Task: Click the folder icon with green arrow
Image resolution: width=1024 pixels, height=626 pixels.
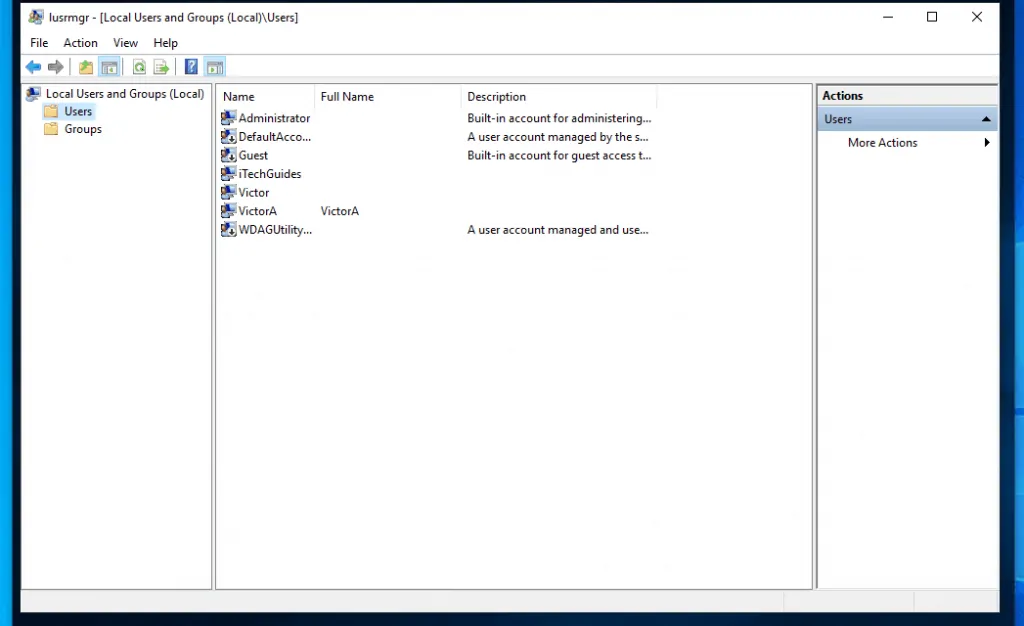Action: click(85, 66)
